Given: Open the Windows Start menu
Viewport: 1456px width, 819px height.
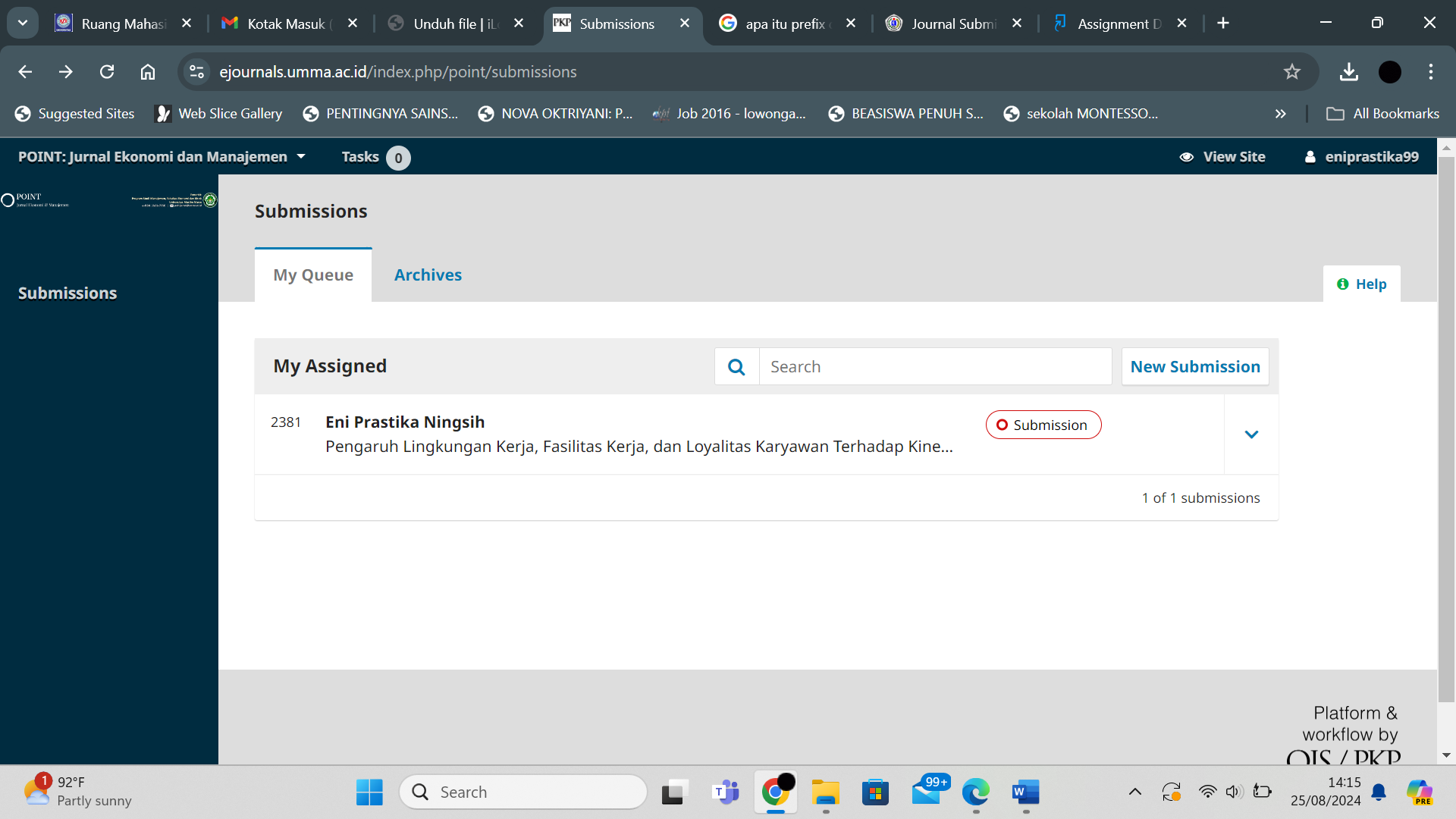Looking at the screenshot, I should (369, 792).
